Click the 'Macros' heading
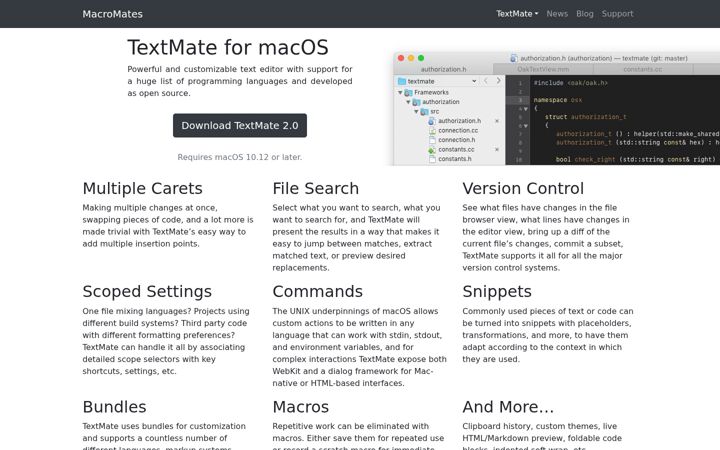The width and height of the screenshot is (720, 450). 300,407
